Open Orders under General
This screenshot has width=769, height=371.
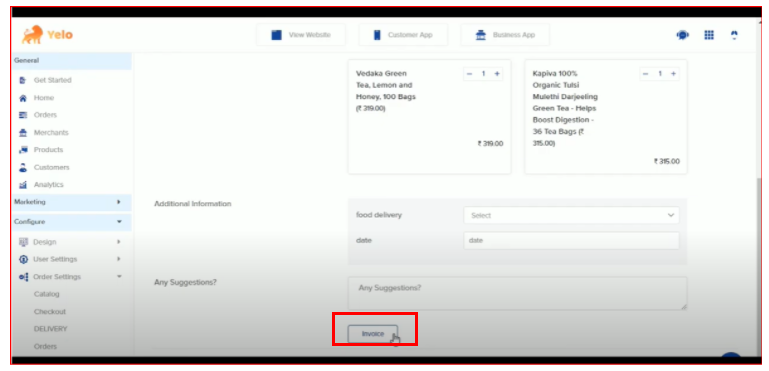point(45,115)
